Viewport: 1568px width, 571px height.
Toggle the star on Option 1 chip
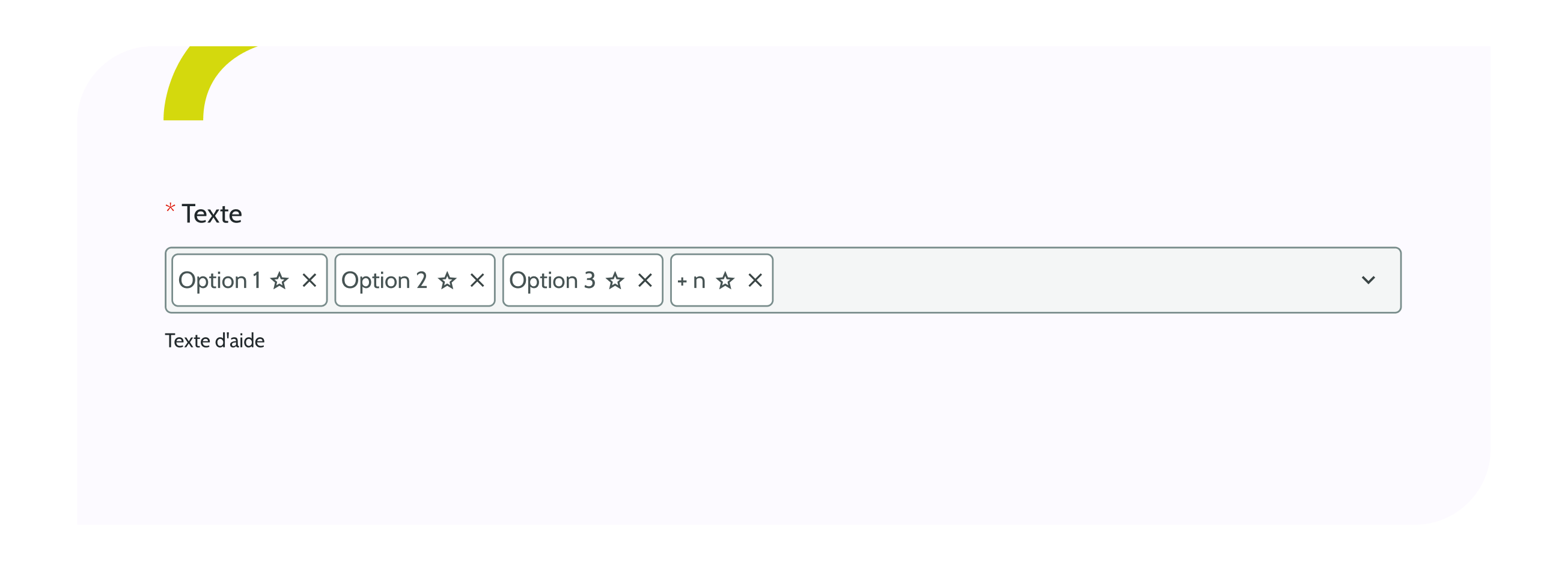click(x=279, y=281)
